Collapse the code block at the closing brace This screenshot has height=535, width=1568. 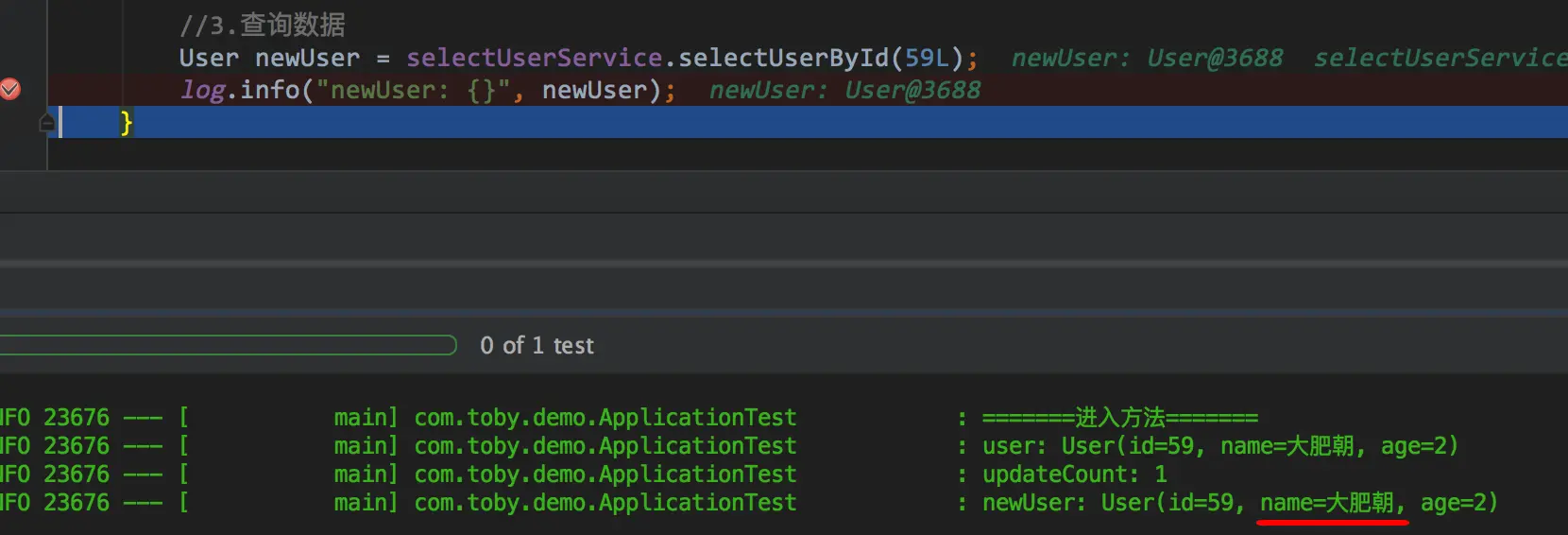coord(47,123)
